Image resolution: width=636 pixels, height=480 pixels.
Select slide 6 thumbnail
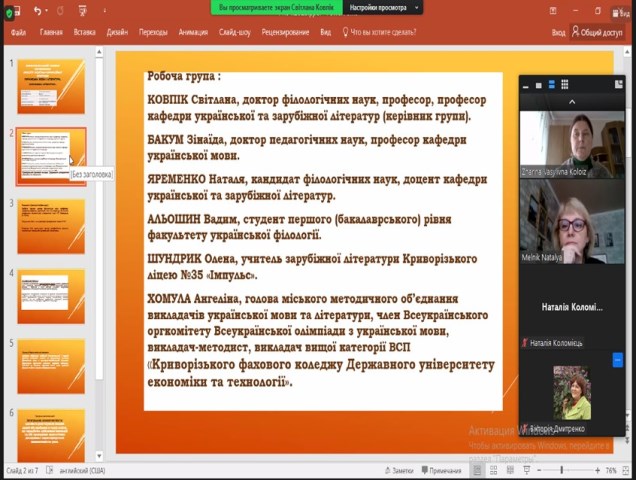coord(51,435)
